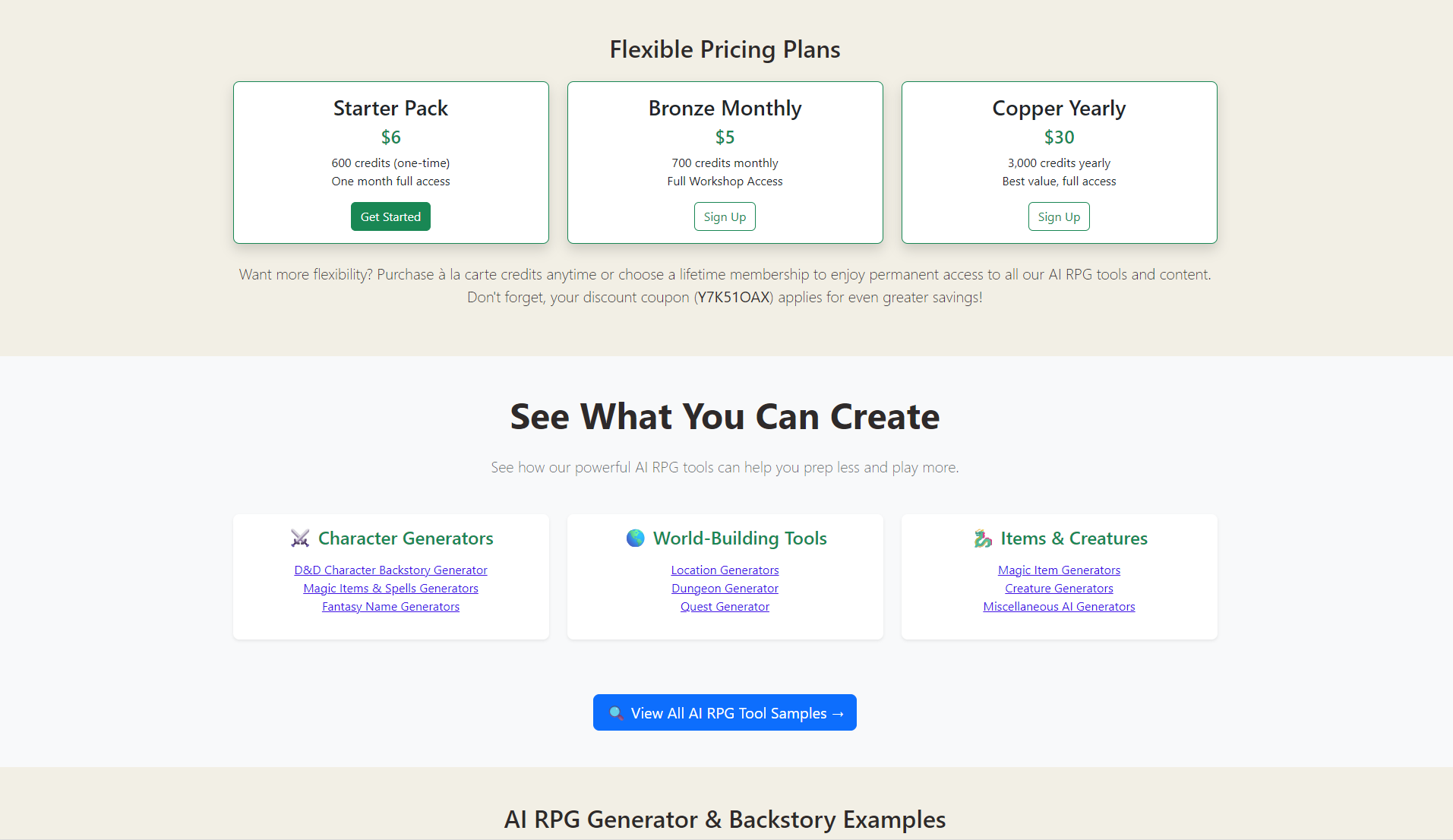Click the globe icon beside World-Building Tools
1453x840 pixels.
click(635, 538)
